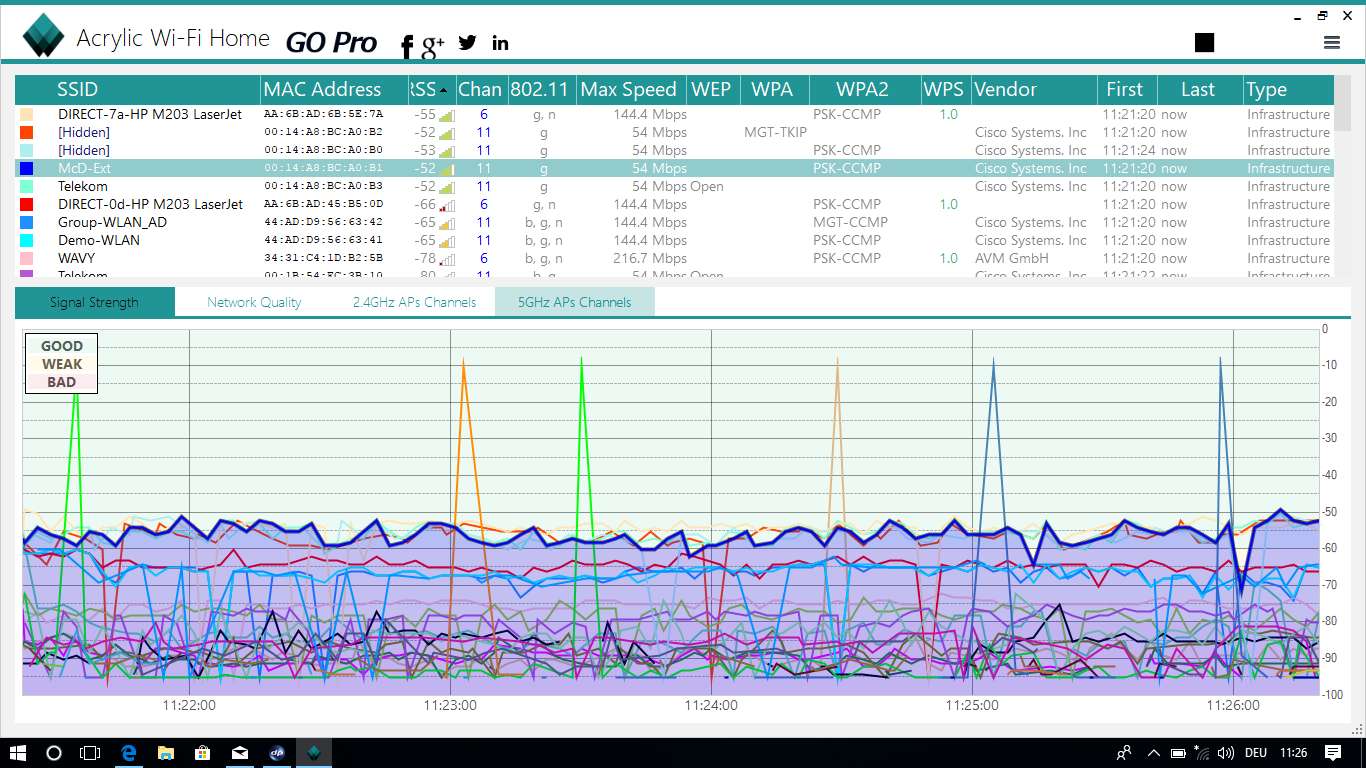Open the 2.4GHz APs Channels tab
This screenshot has height=768, width=1366.
(414, 302)
